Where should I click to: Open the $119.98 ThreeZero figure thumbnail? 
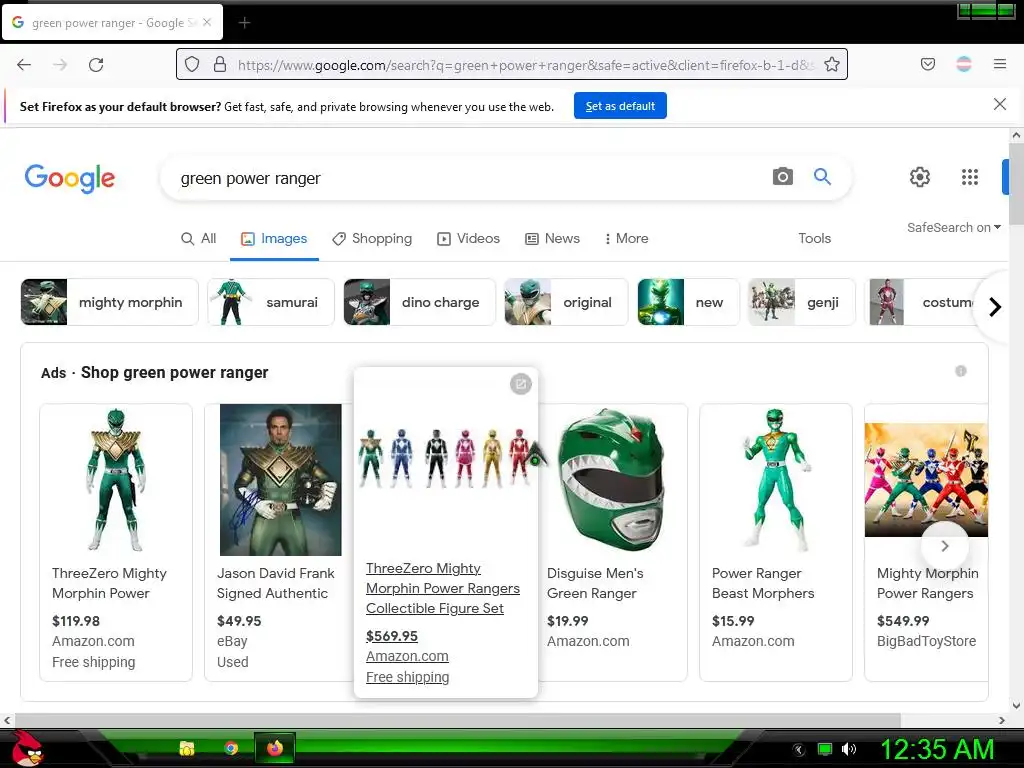tap(116, 480)
